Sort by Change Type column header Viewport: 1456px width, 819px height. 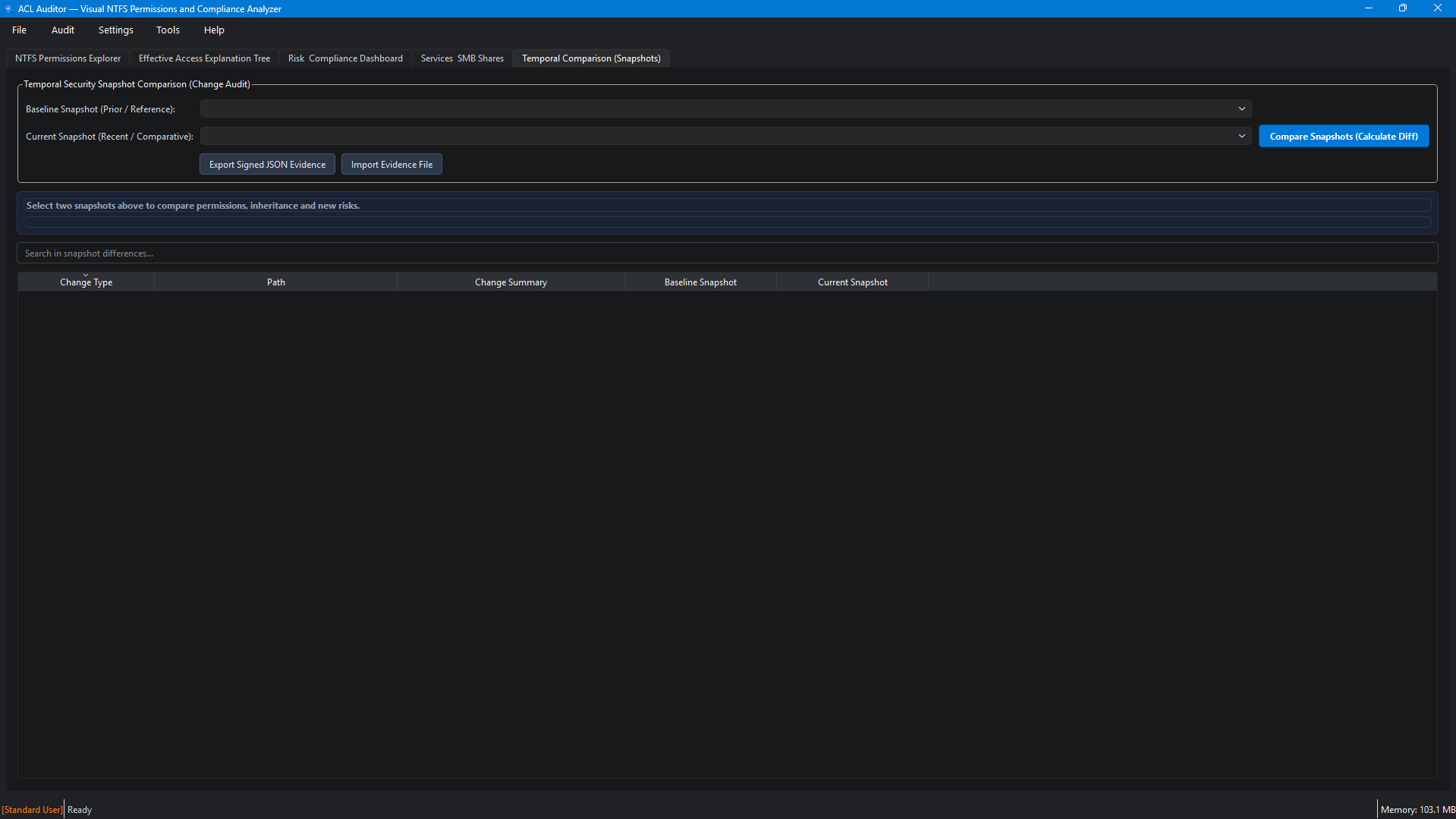tap(86, 282)
